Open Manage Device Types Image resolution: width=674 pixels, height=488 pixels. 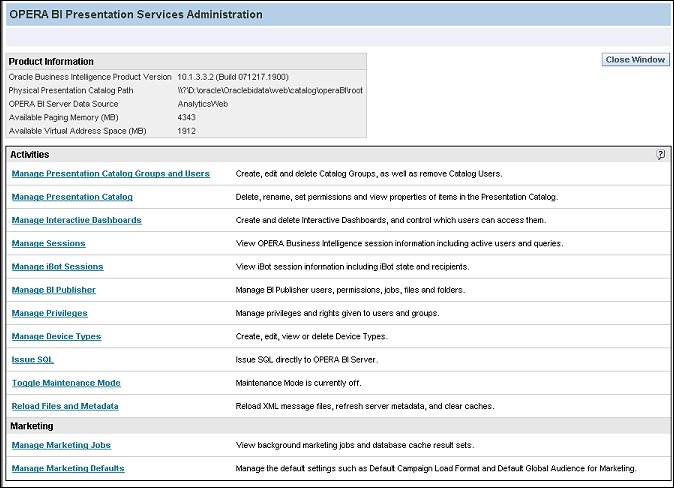(57, 336)
